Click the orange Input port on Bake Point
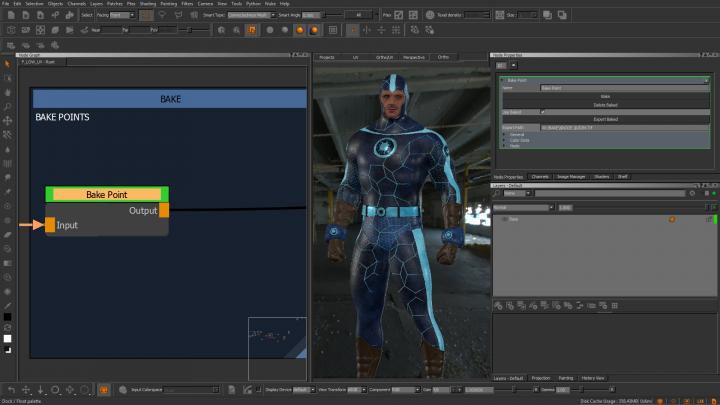The height and width of the screenshot is (405, 720). click(x=50, y=225)
